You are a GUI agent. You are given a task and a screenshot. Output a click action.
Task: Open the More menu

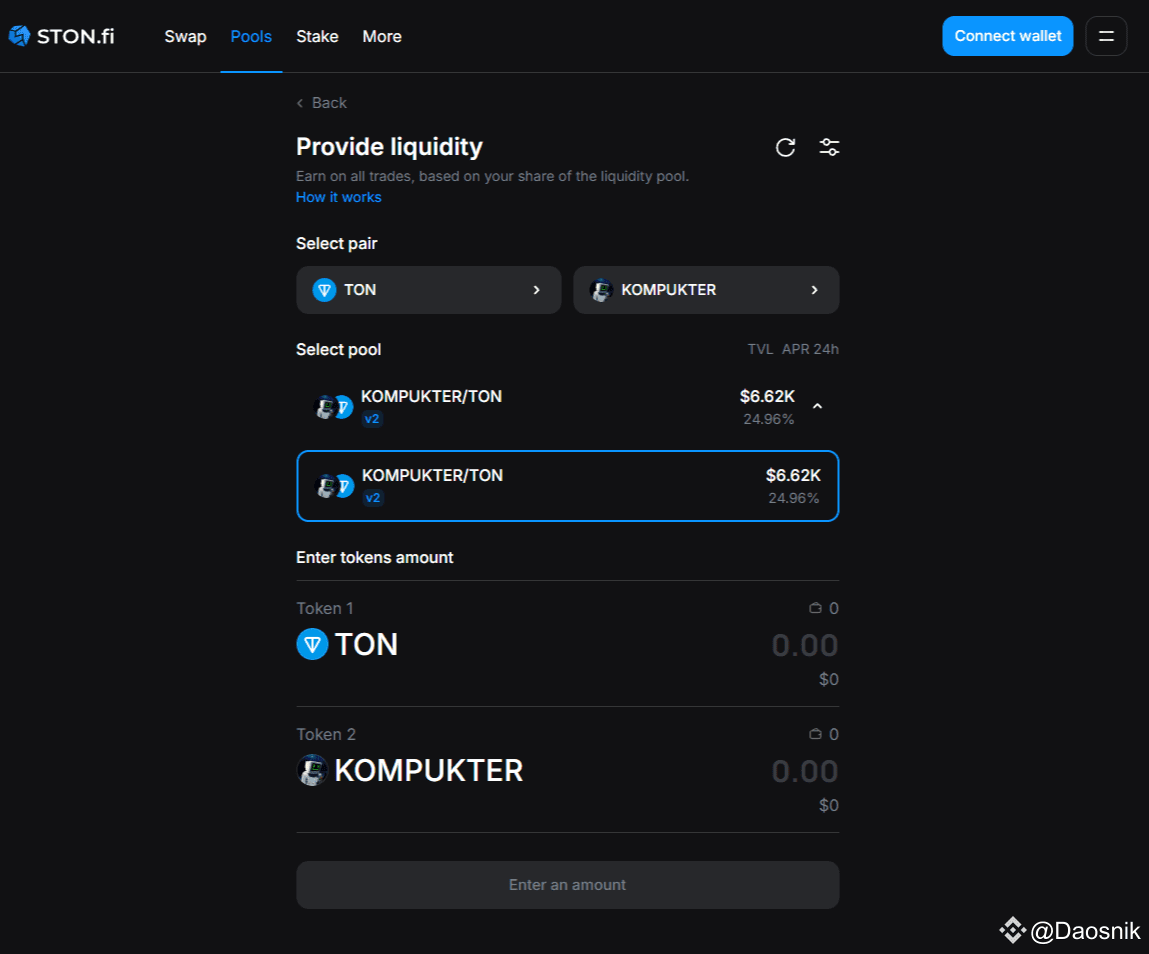[382, 37]
